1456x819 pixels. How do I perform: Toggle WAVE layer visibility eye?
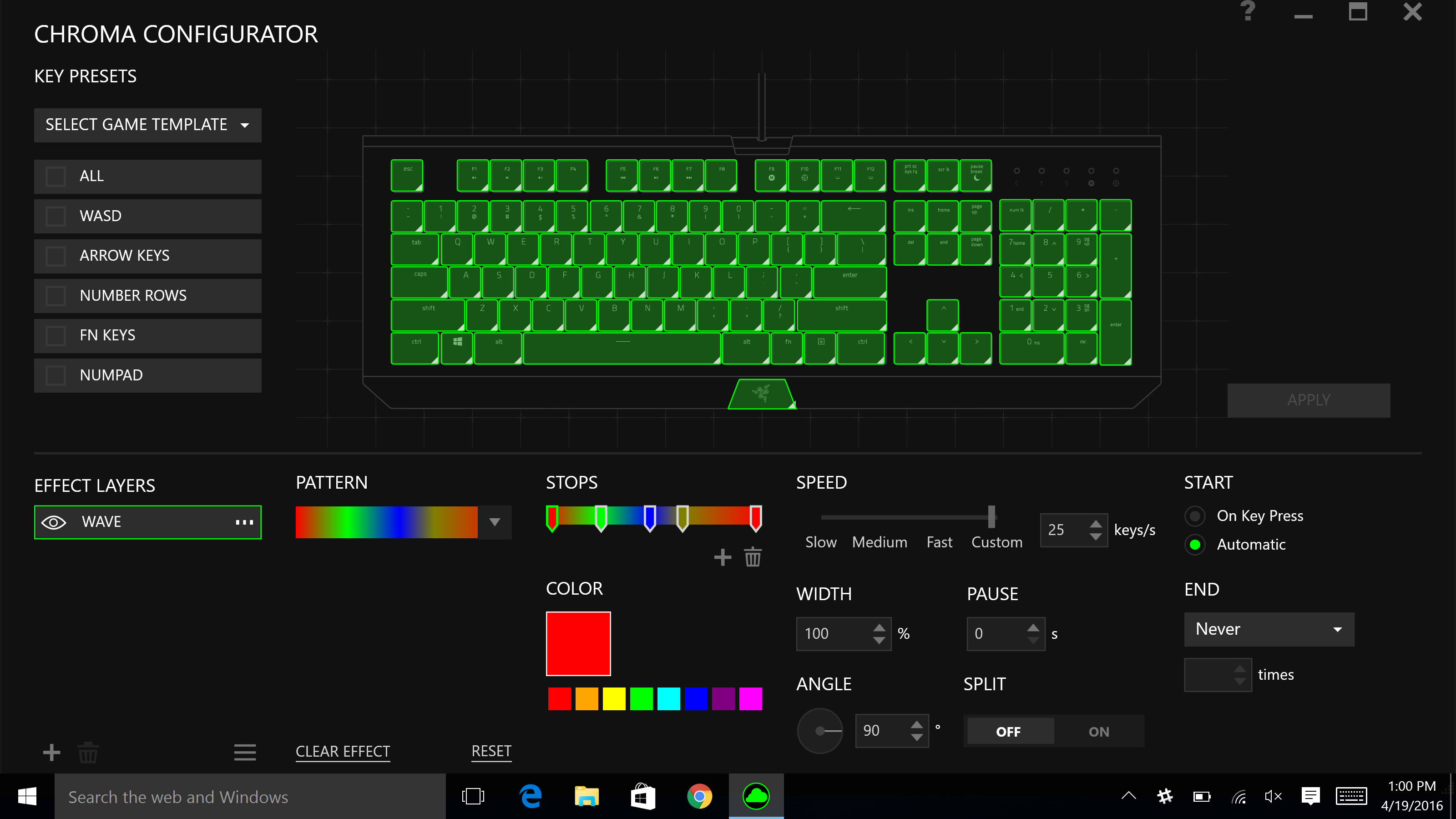coord(54,522)
